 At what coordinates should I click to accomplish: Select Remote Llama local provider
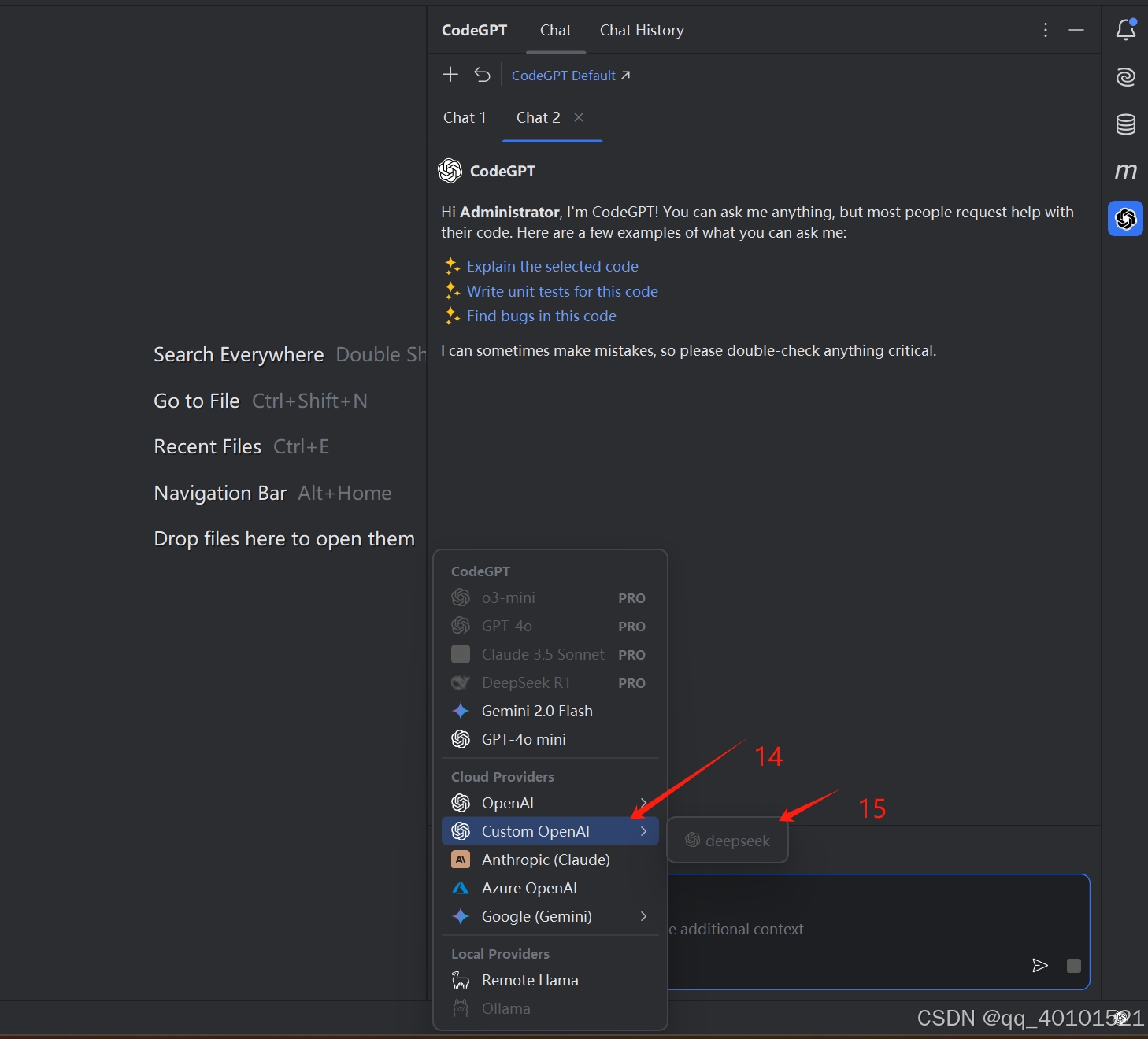click(x=550, y=980)
